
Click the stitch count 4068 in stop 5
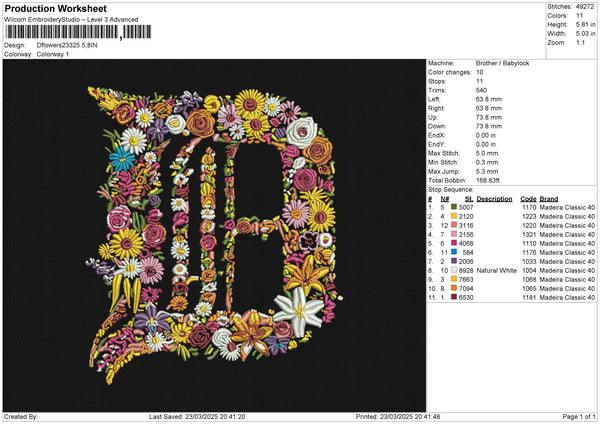pos(466,243)
